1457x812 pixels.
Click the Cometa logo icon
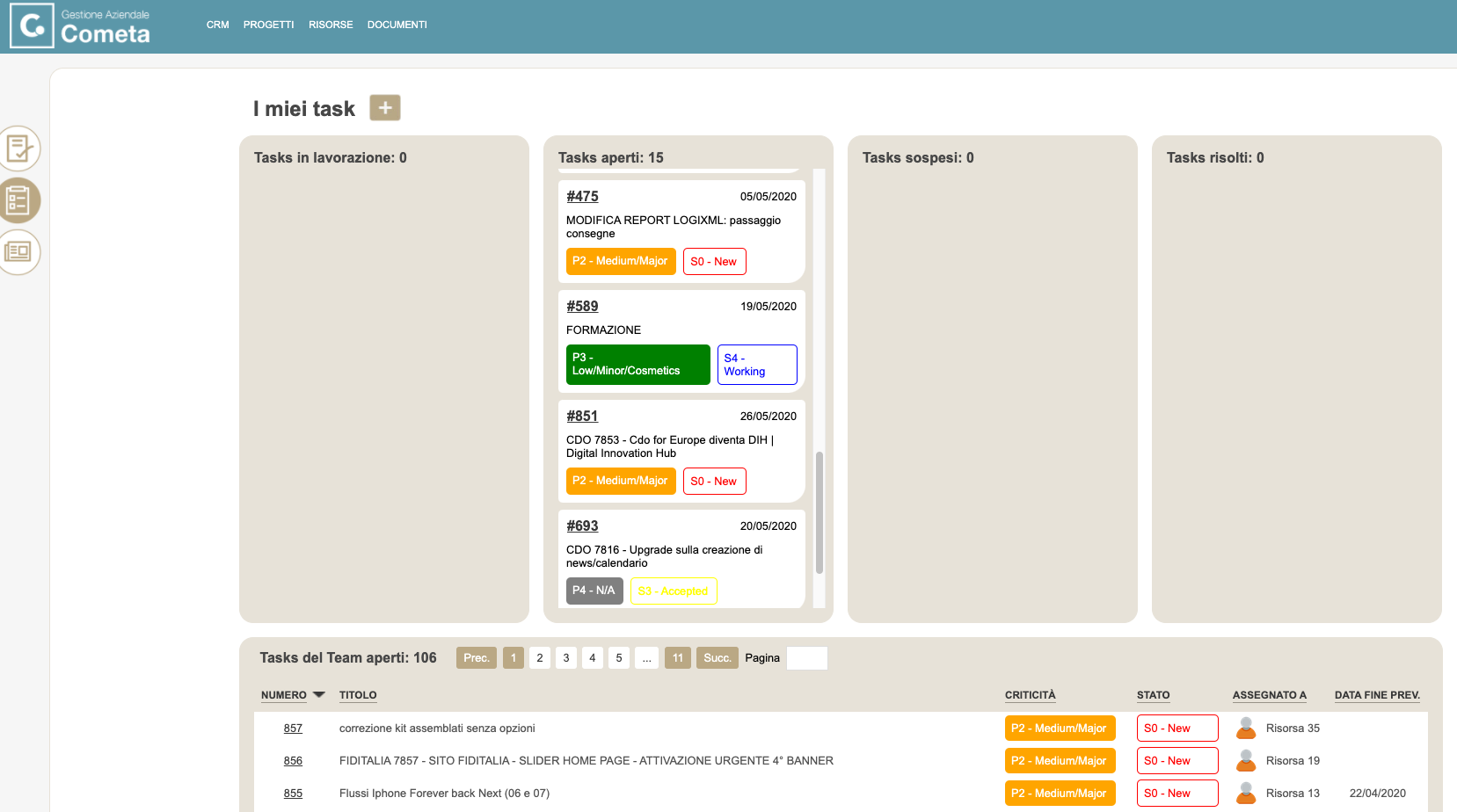(x=32, y=25)
